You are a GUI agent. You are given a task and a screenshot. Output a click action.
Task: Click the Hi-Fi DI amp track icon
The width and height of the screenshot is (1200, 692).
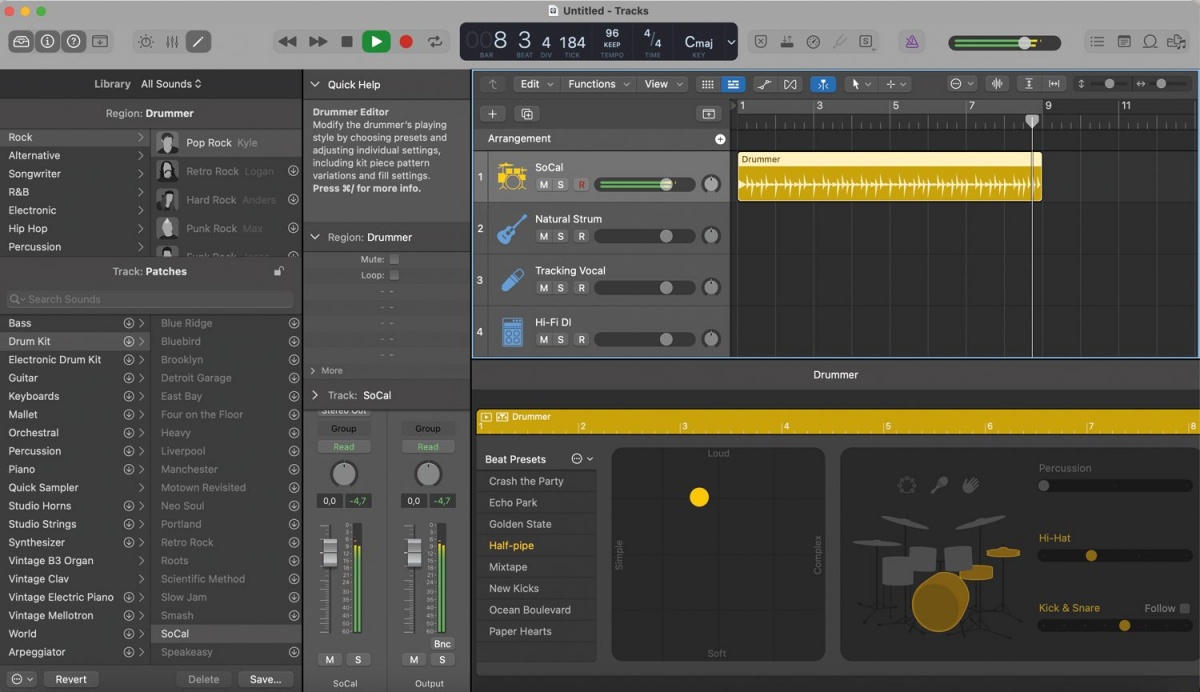coord(512,332)
